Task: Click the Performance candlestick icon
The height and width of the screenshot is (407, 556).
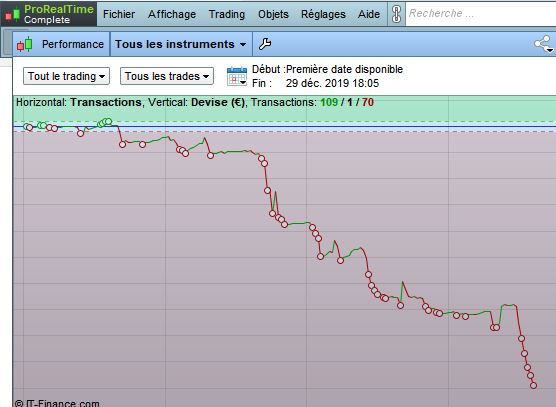Action: coord(24,44)
